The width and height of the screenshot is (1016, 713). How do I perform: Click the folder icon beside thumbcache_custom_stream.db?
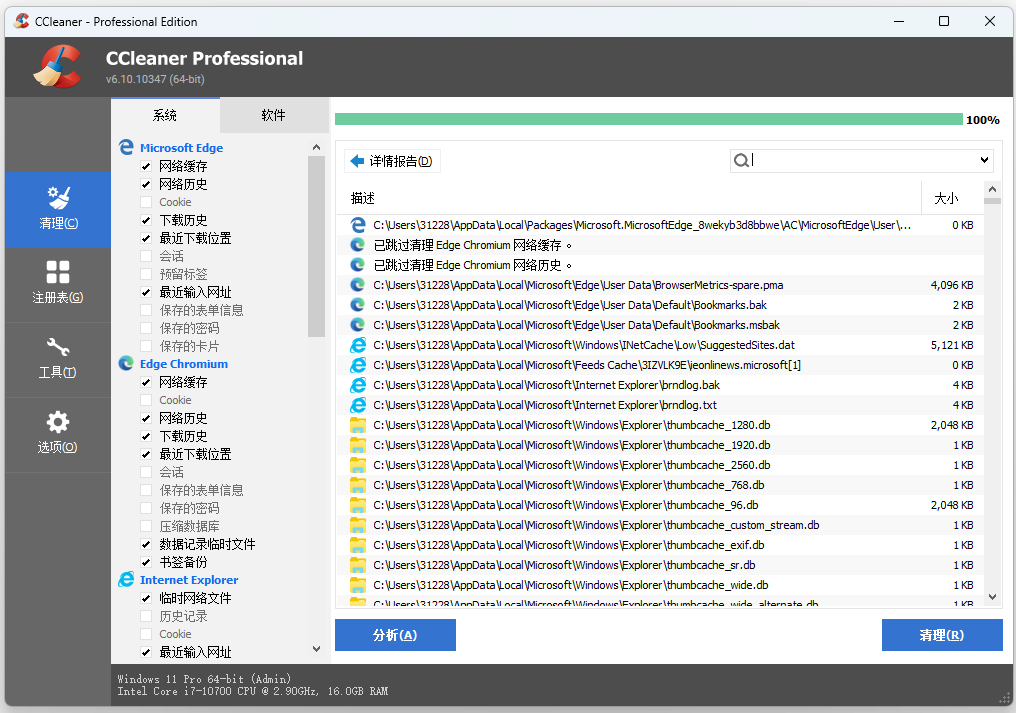tap(358, 526)
